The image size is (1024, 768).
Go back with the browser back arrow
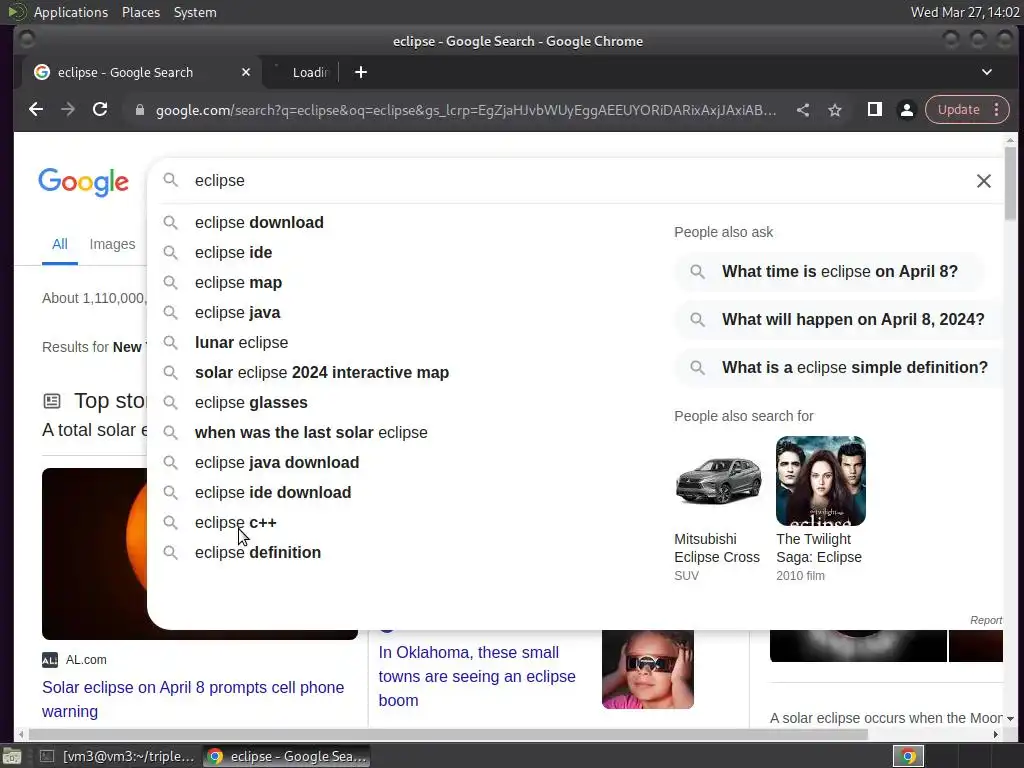tap(36, 110)
